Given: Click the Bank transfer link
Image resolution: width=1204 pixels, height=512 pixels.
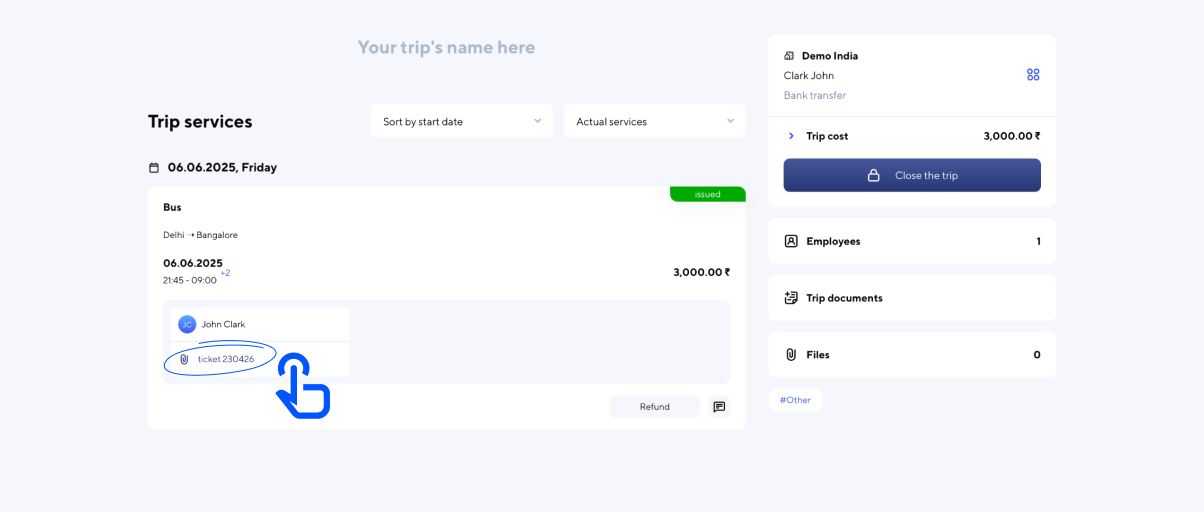Looking at the screenshot, I should (814, 96).
